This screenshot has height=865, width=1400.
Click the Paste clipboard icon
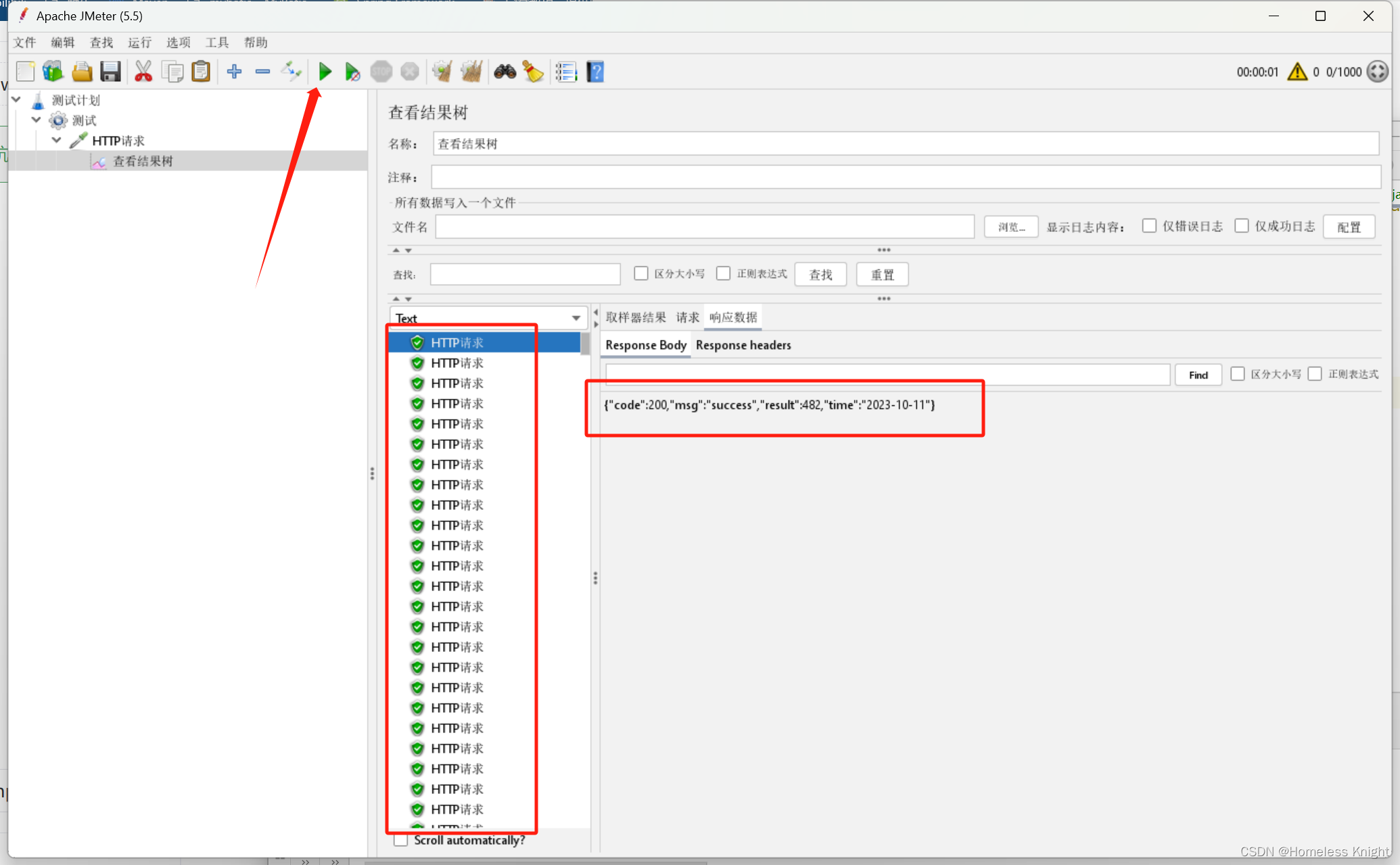[201, 72]
